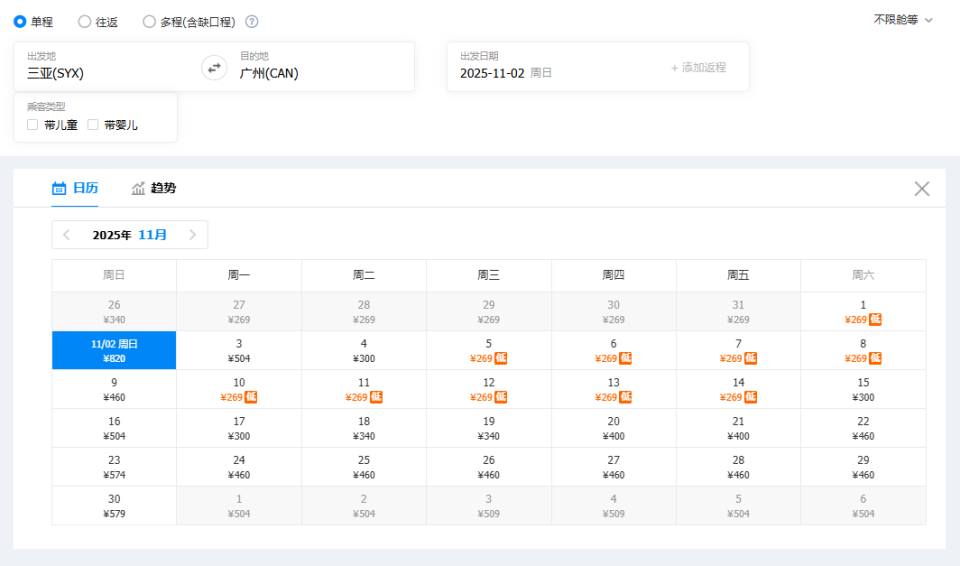This screenshot has height=566, width=960.
Task: Select November 25 priced ¥460
Action: pyautogui.click(x=364, y=467)
